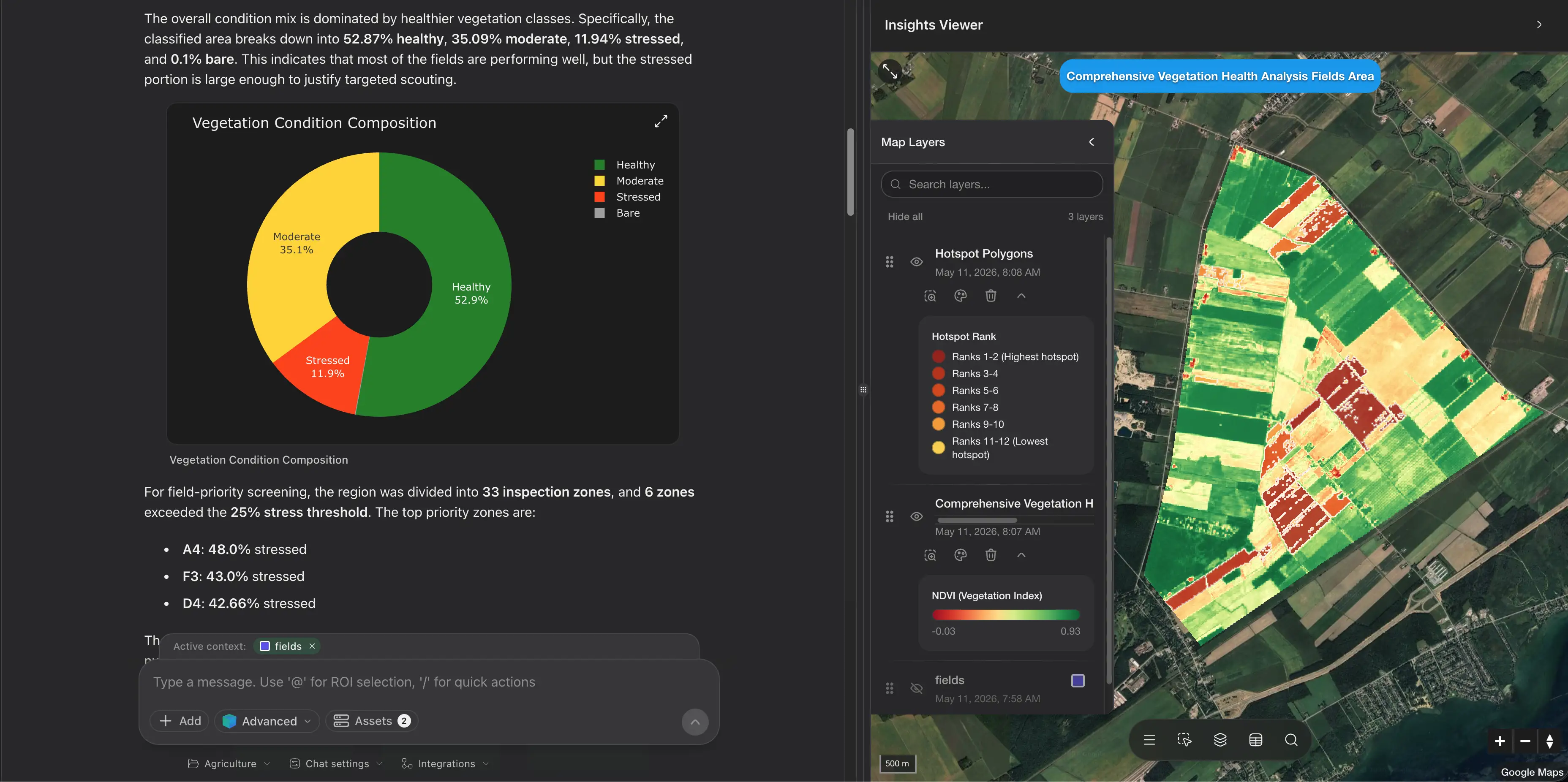Click the send message arrow button

(x=694, y=722)
